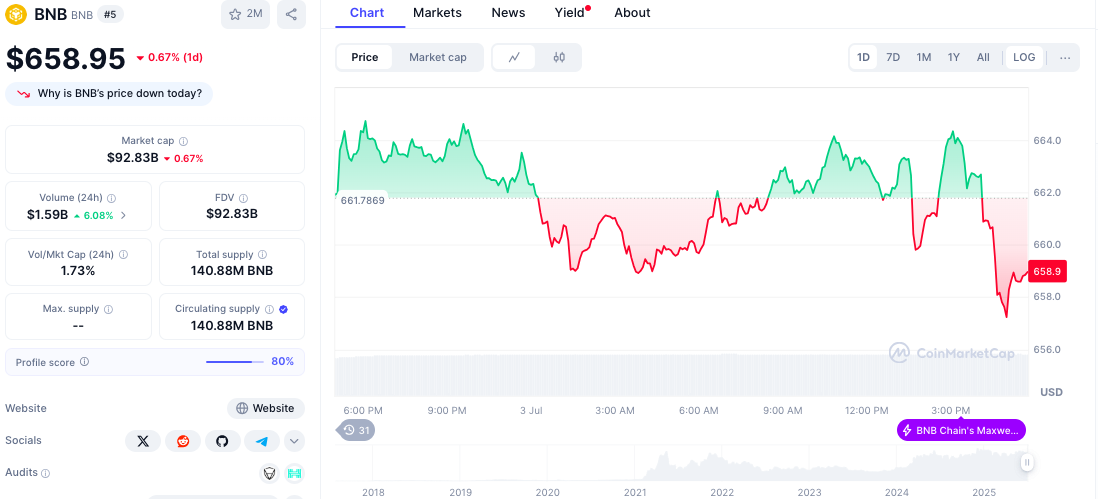
Task: Select the 1M time range
Action: 924,57
